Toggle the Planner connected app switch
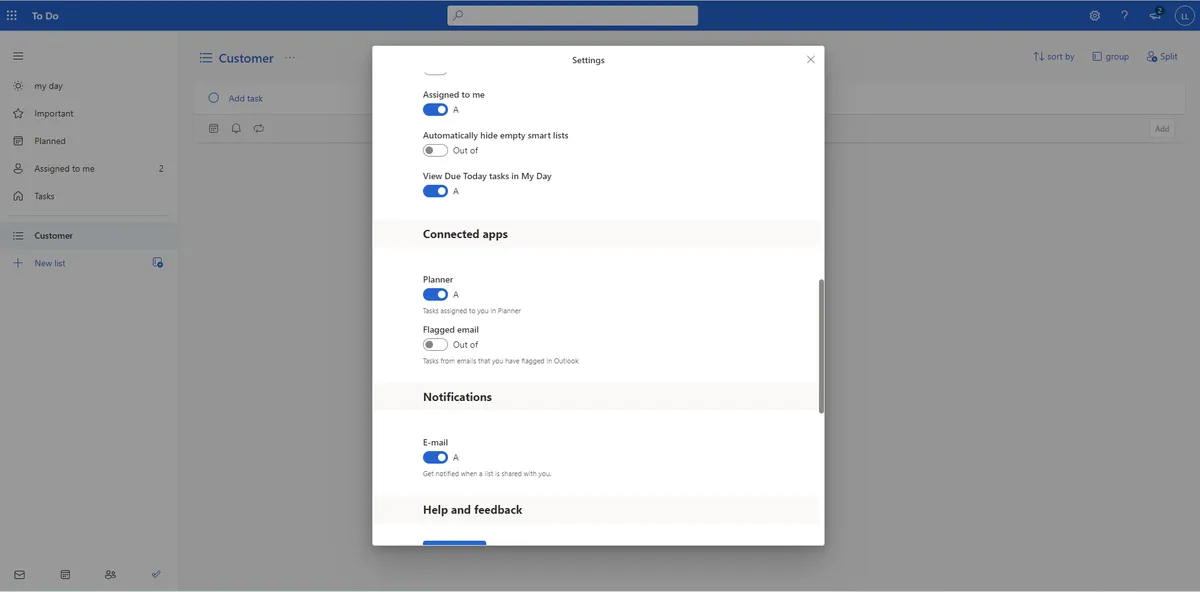1200x592 pixels. (435, 295)
